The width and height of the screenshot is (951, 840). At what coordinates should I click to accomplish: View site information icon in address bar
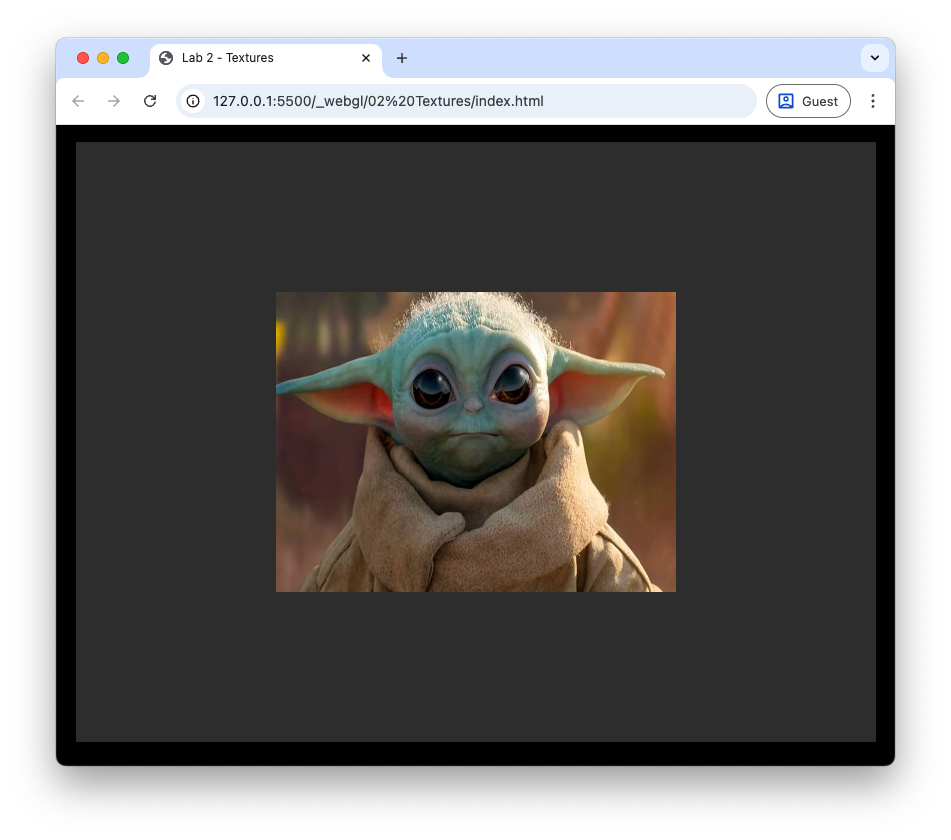pos(193,101)
